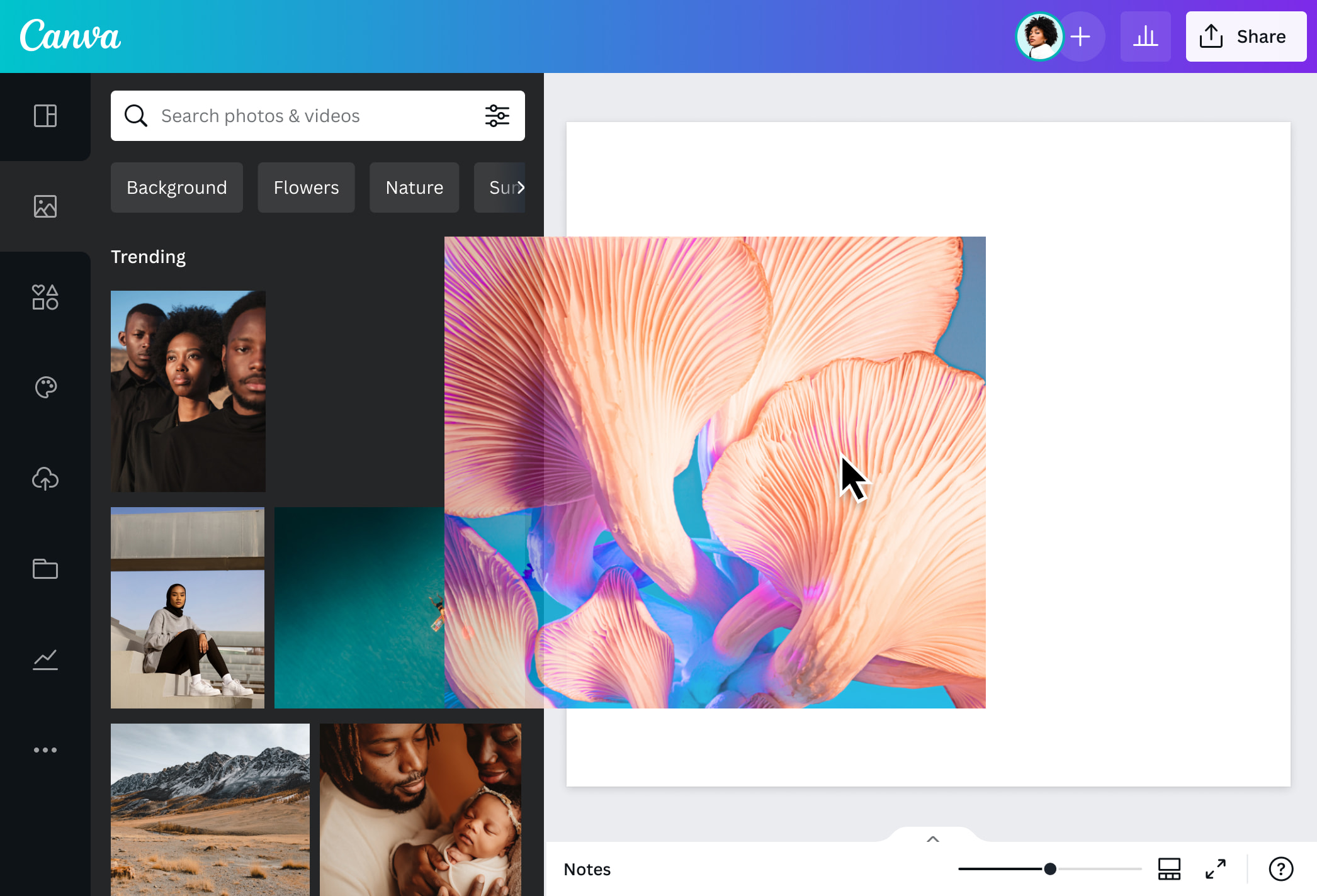The width and height of the screenshot is (1317, 896).
Task: Enter fullscreen presentation mode
Action: pos(1216,869)
